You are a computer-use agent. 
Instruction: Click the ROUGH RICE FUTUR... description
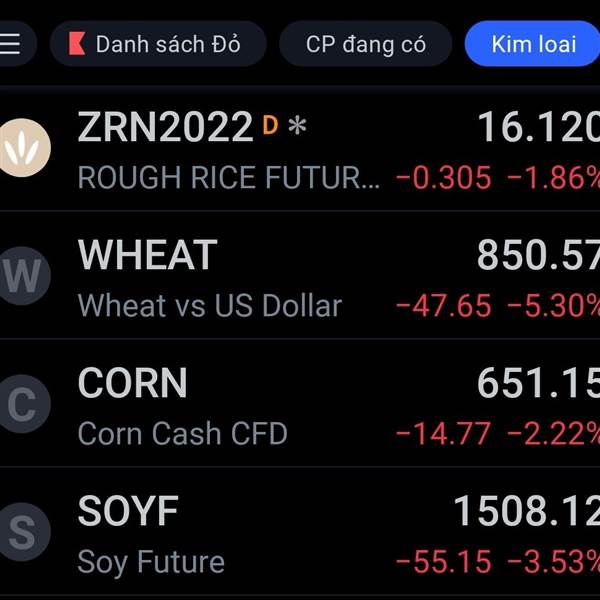229,178
